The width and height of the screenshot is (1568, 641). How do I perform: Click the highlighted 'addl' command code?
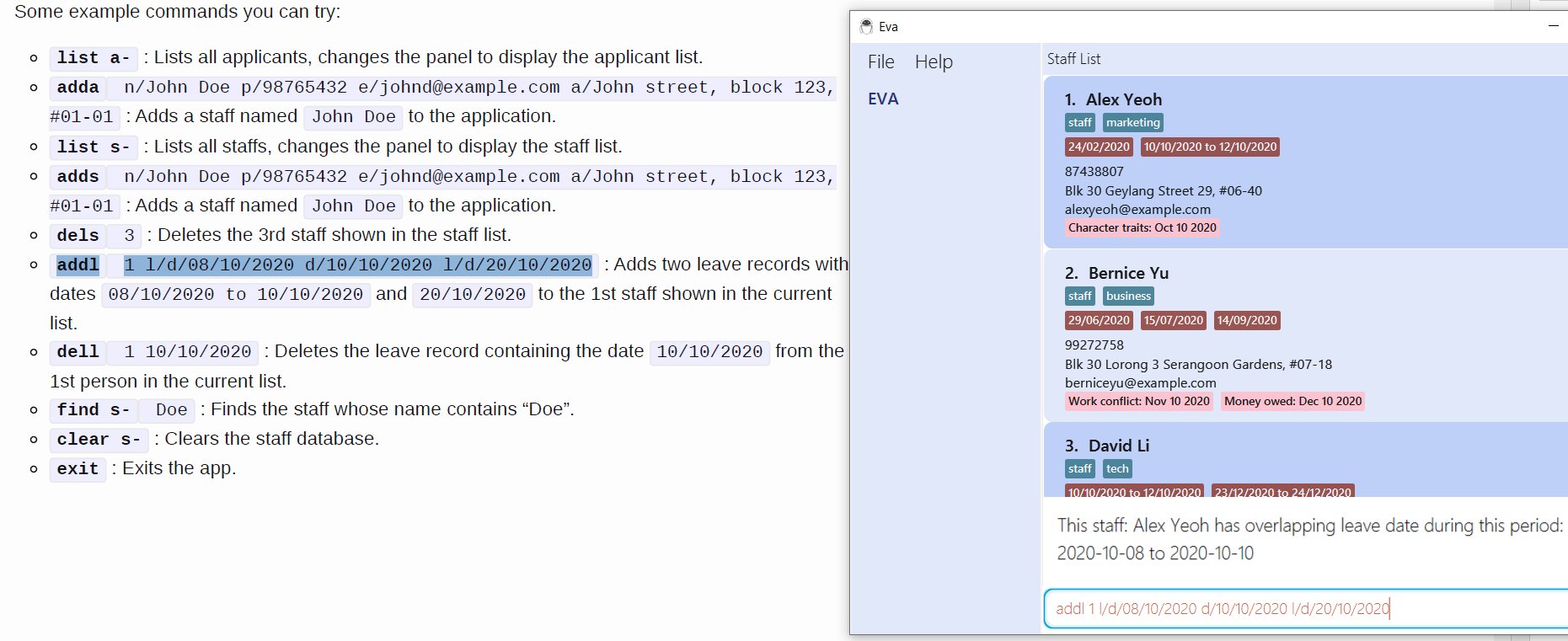click(x=78, y=264)
